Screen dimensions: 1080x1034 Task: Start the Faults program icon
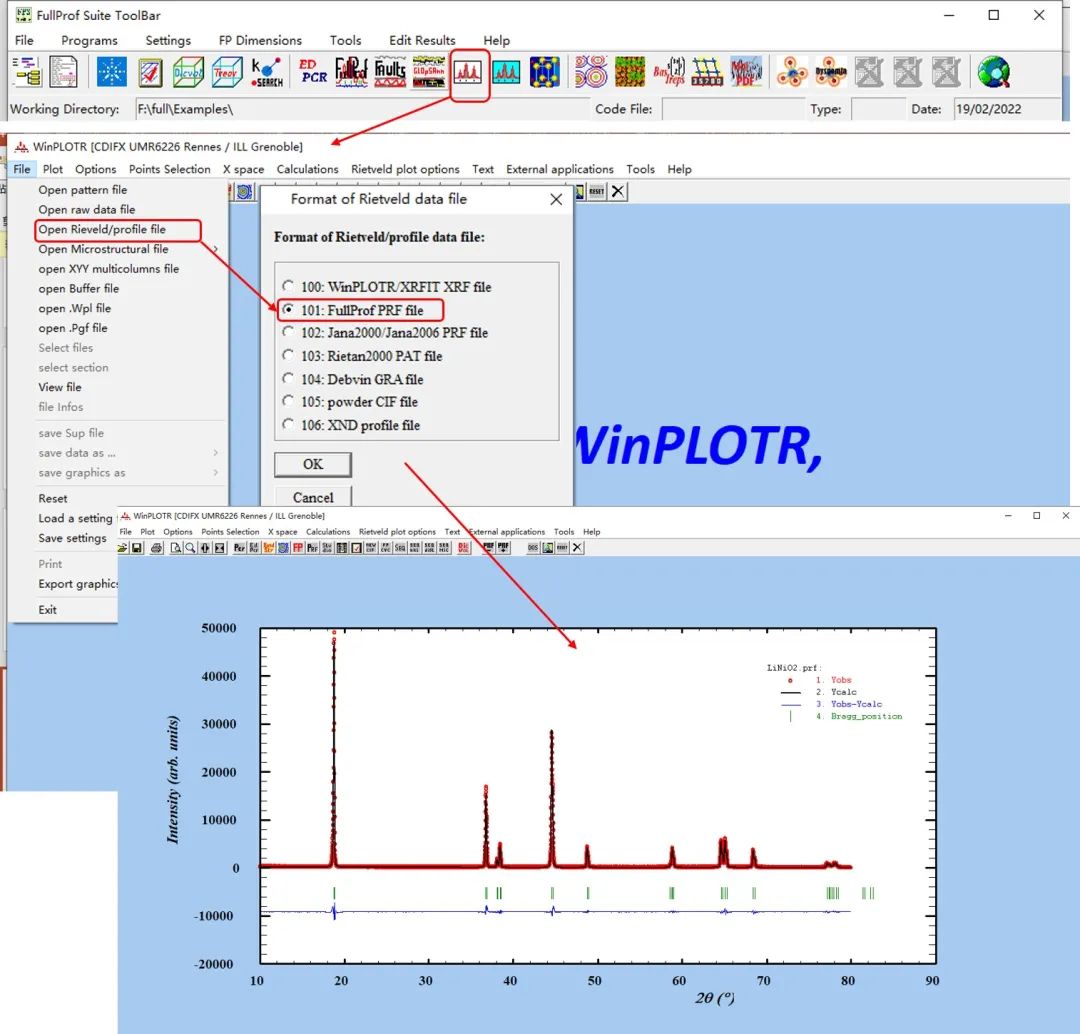[390, 72]
